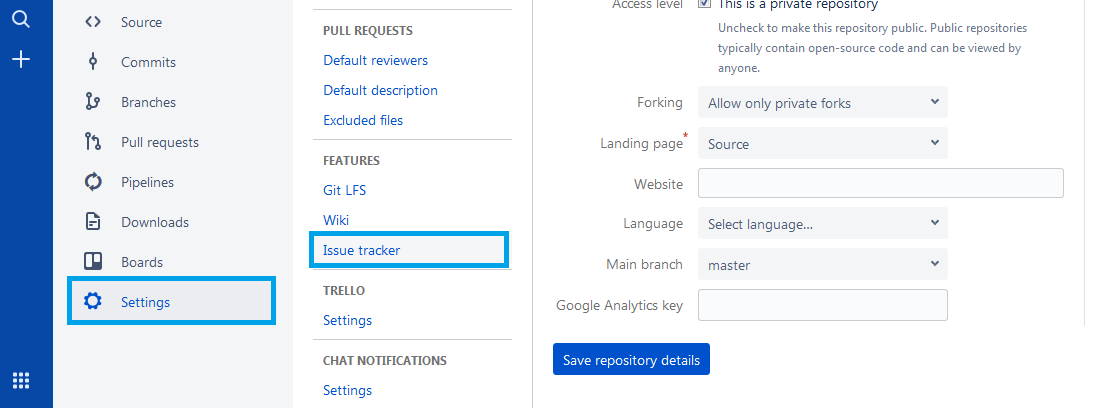The image size is (1117, 408).
Task: Click the Boards Trello icon
Action: [93, 262]
